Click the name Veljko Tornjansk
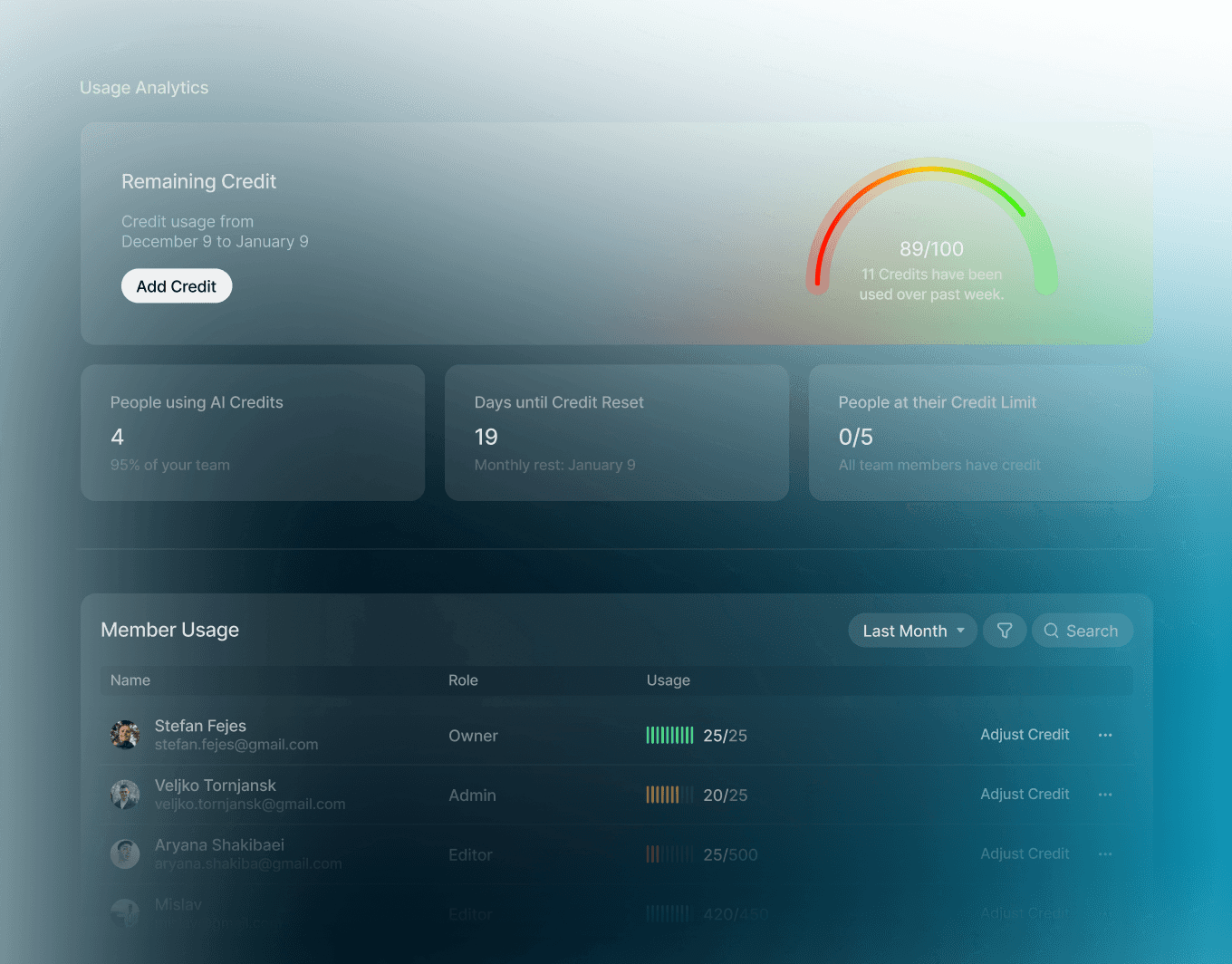The height and width of the screenshot is (964, 1232). 216,786
